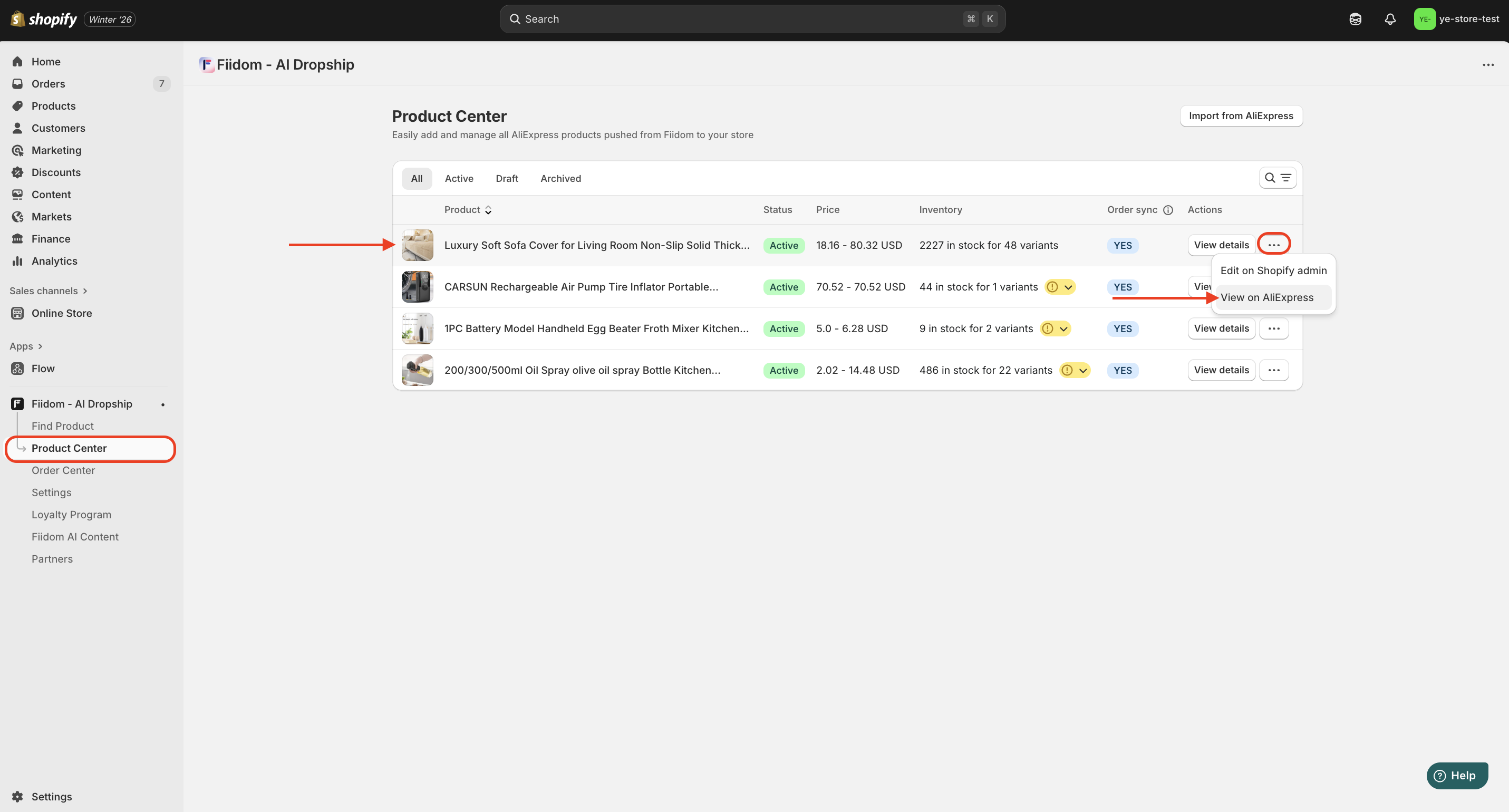This screenshot has height=812, width=1509.
Task: Expand Sales channels section chevron
Action: point(85,291)
